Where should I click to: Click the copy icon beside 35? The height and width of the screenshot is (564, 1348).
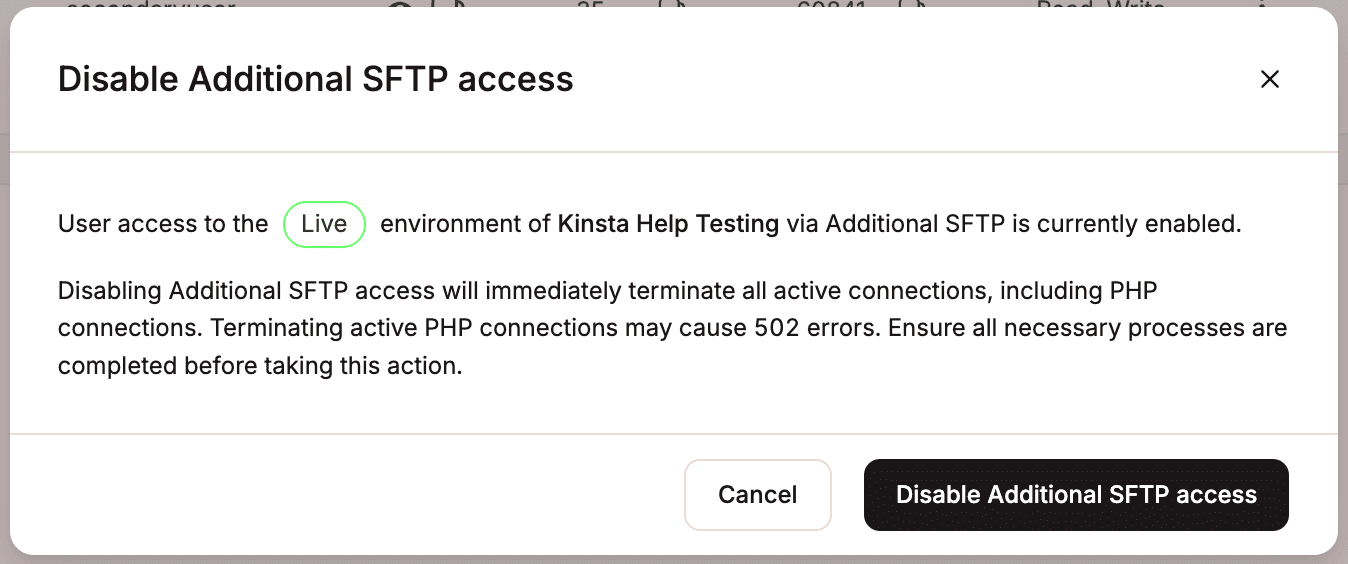point(672,6)
